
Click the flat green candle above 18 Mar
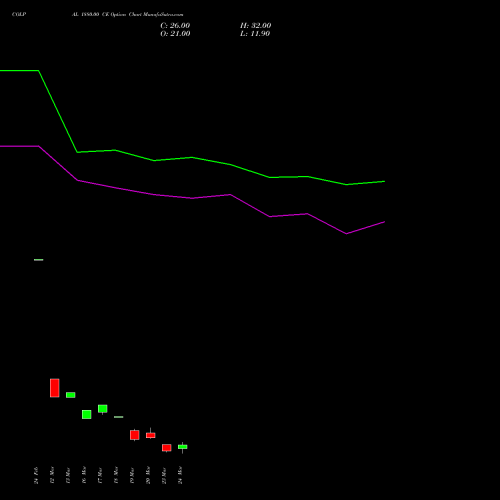tap(119, 417)
